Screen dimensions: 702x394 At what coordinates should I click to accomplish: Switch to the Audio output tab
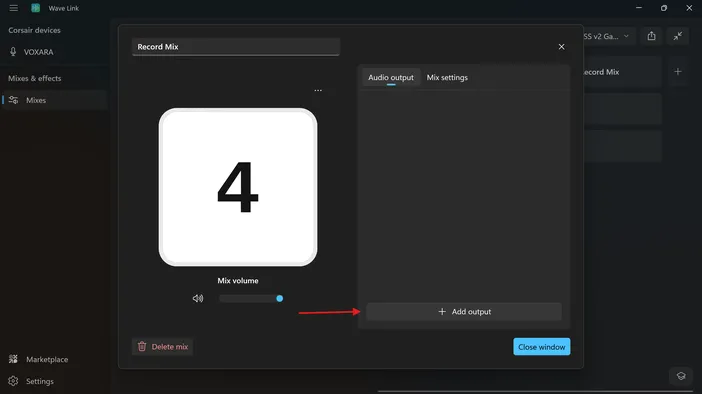(x=391, y=77)
